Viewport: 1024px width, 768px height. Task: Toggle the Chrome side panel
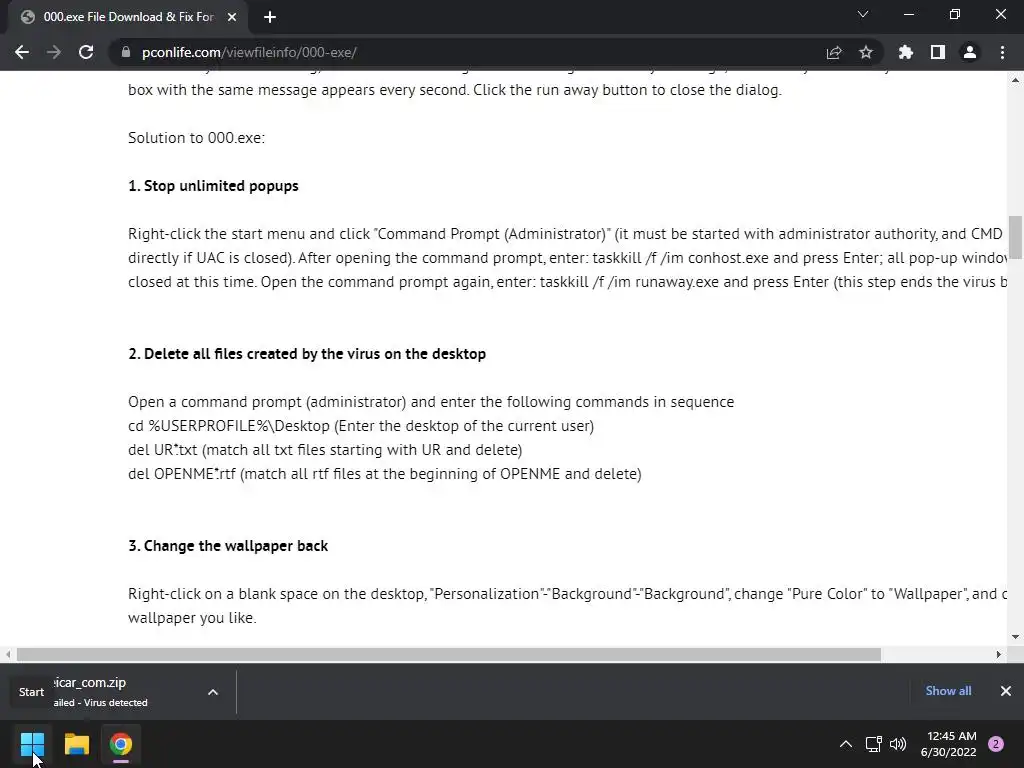938,52
